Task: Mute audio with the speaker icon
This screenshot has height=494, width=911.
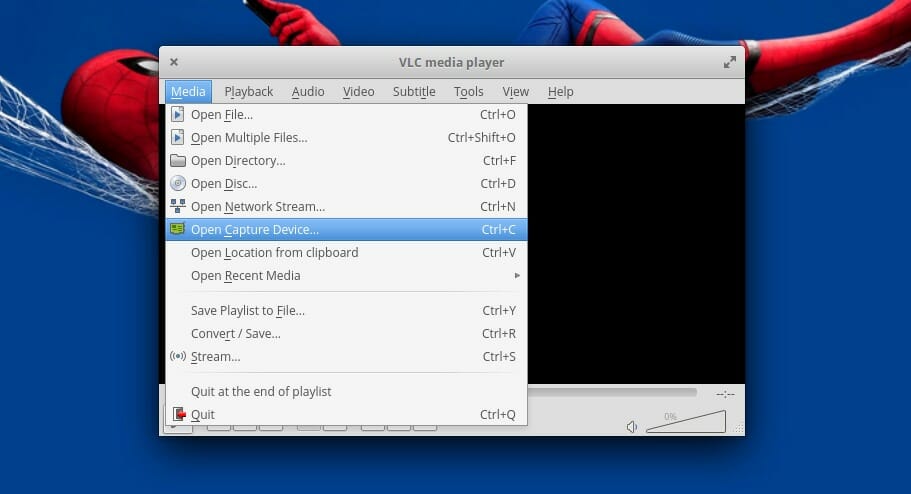Action: (x=632, y=427)
